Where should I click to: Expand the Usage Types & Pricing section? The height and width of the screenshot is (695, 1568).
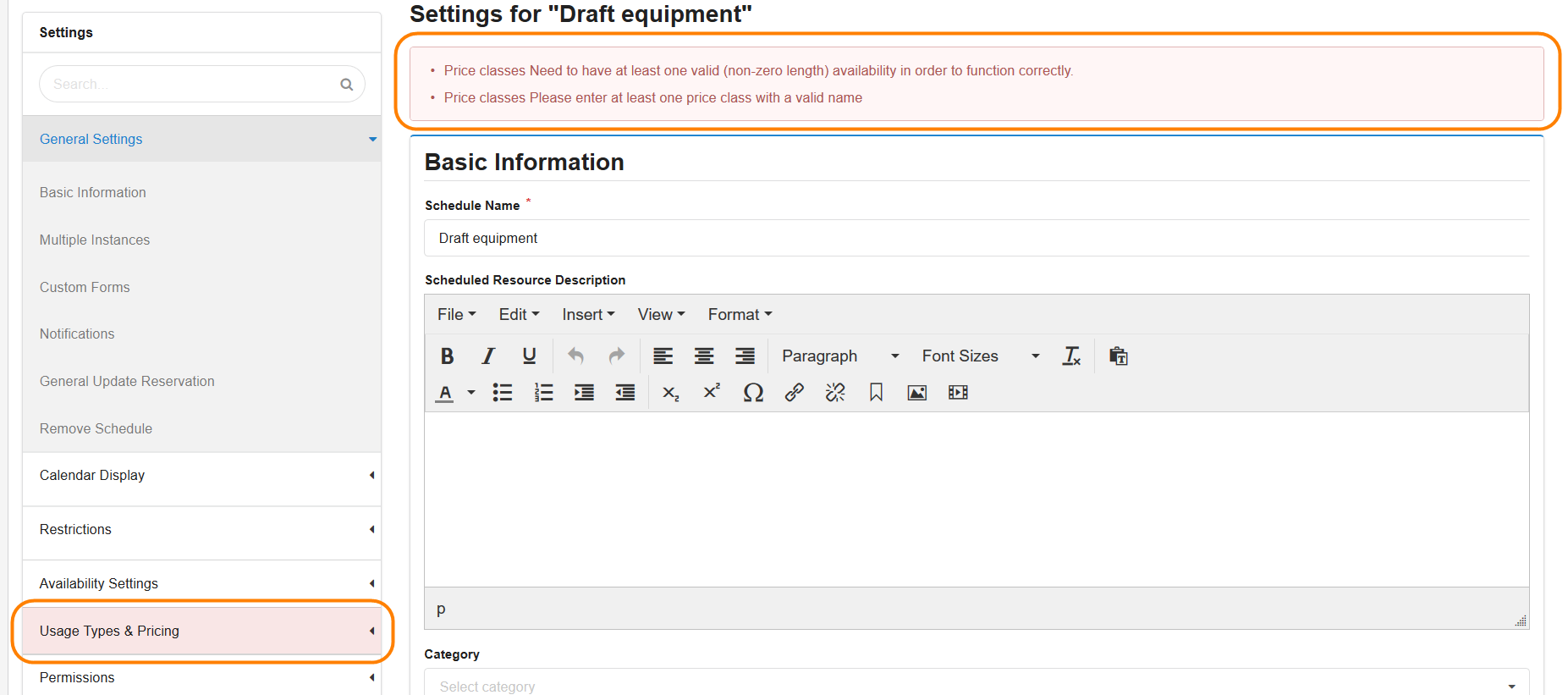pyautogui.click(x=201, y=631)
